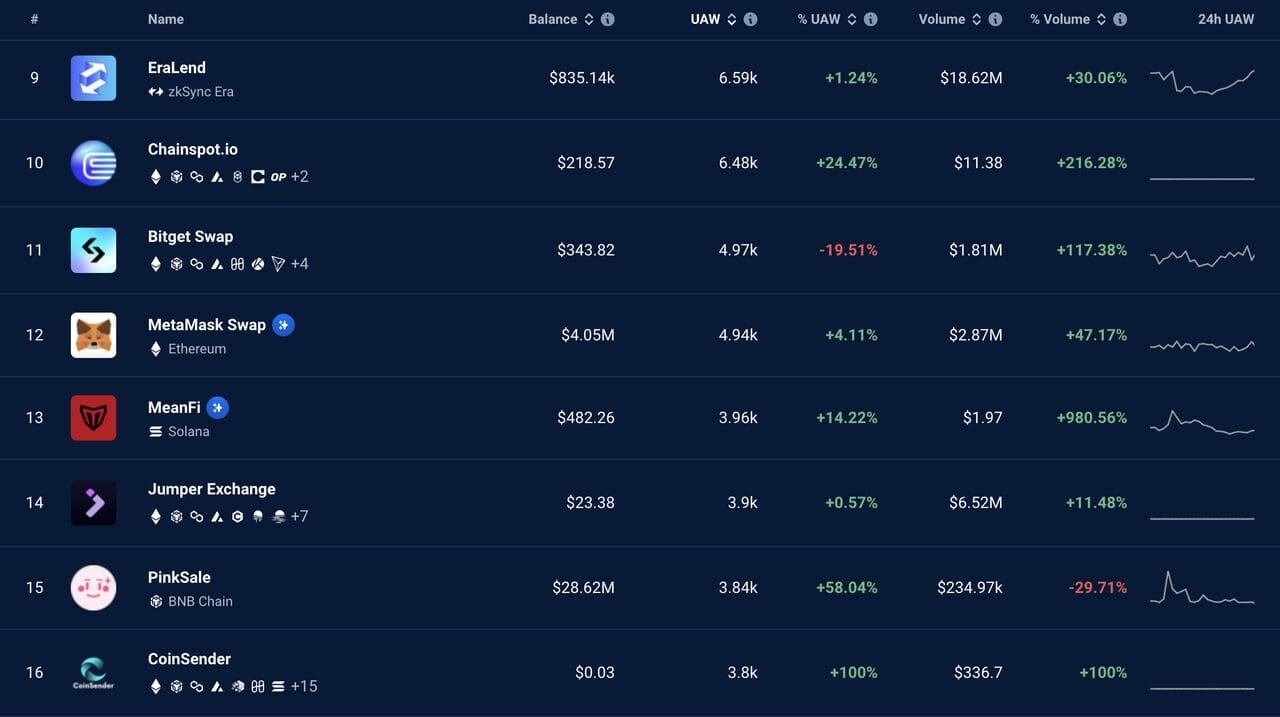Open the PinkSale dapp page link
The width and height of the screenshot is (1280, 717).
pos(179,577)
